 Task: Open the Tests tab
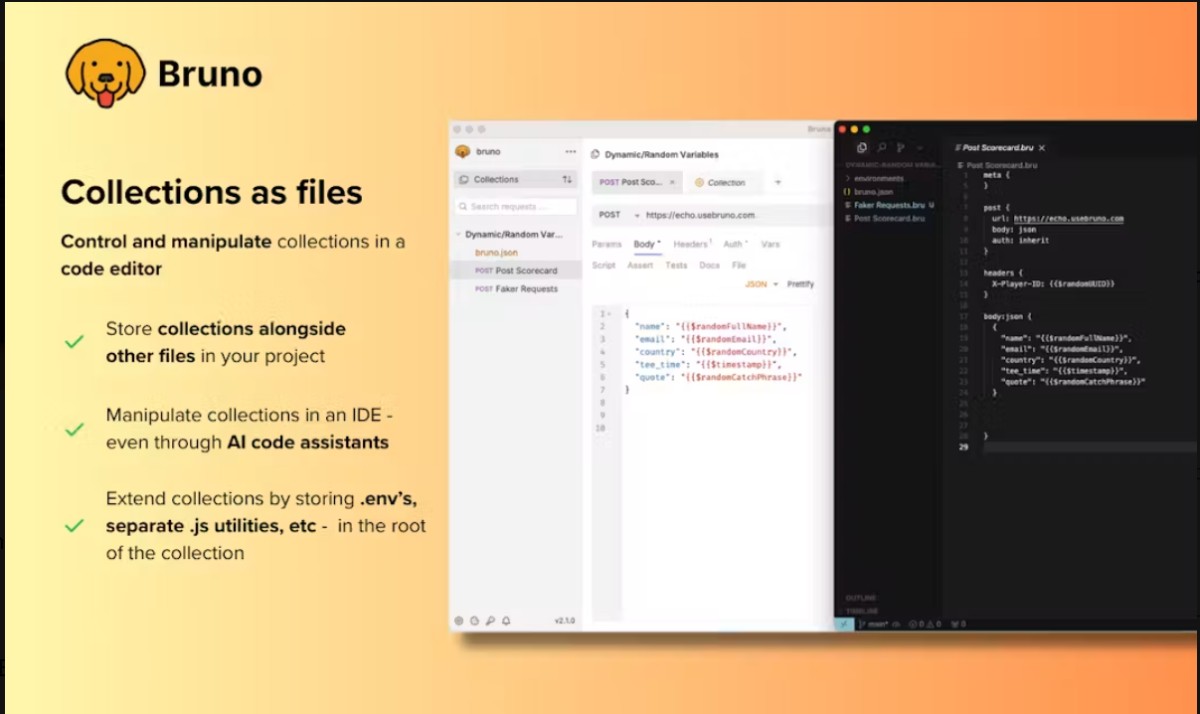tap(676, 265)
